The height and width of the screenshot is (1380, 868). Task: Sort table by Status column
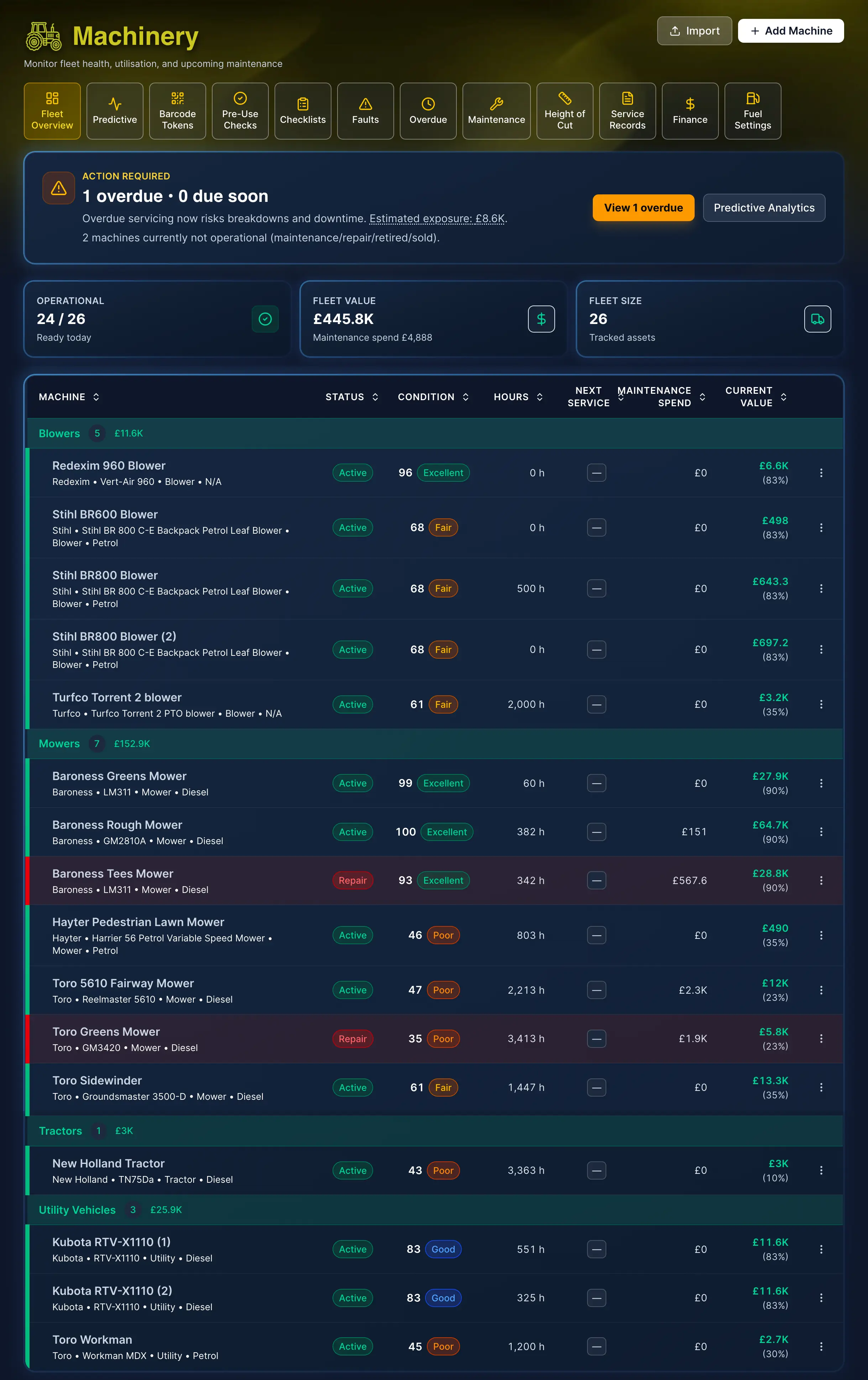coord(352,397)
